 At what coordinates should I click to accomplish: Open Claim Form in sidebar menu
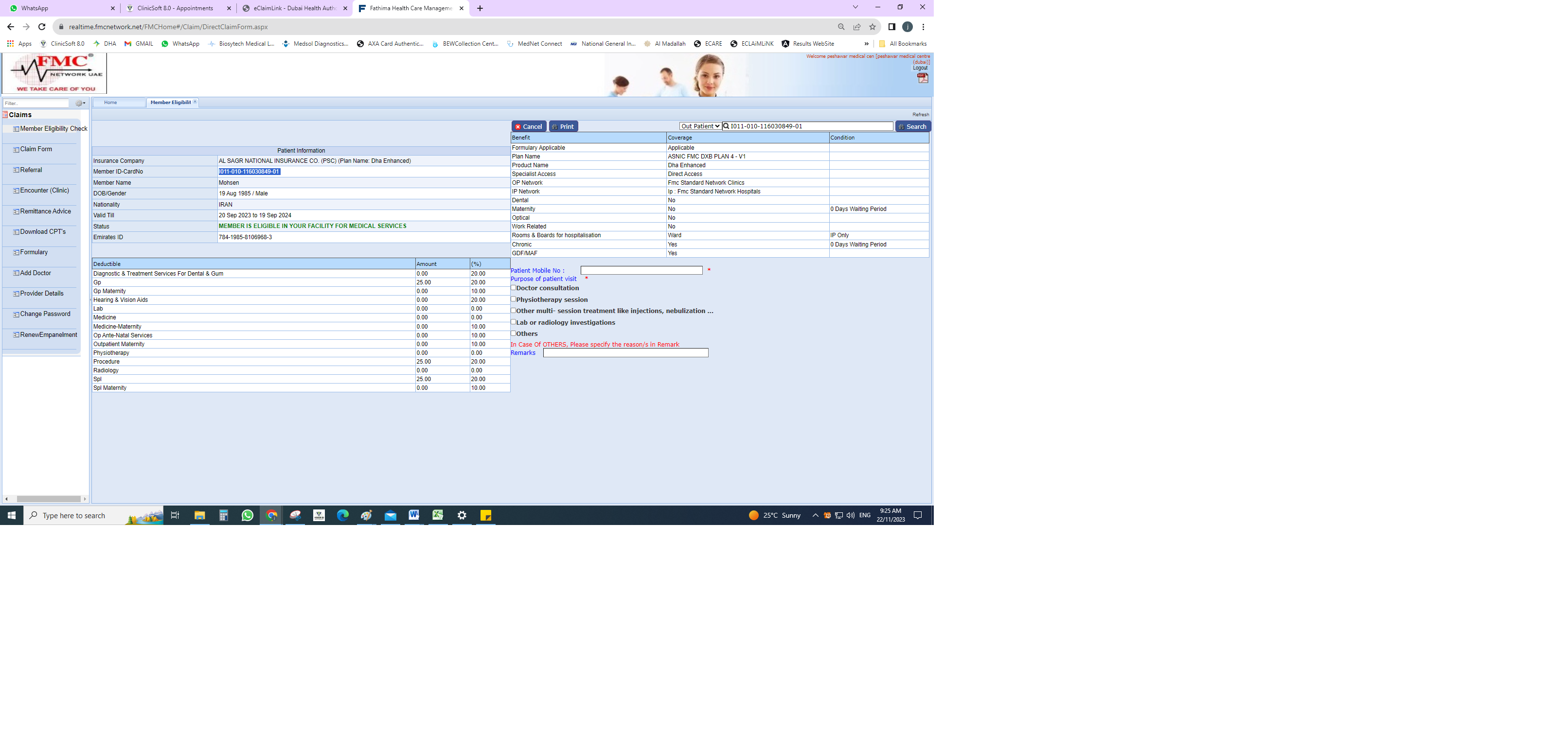point(36,149)
